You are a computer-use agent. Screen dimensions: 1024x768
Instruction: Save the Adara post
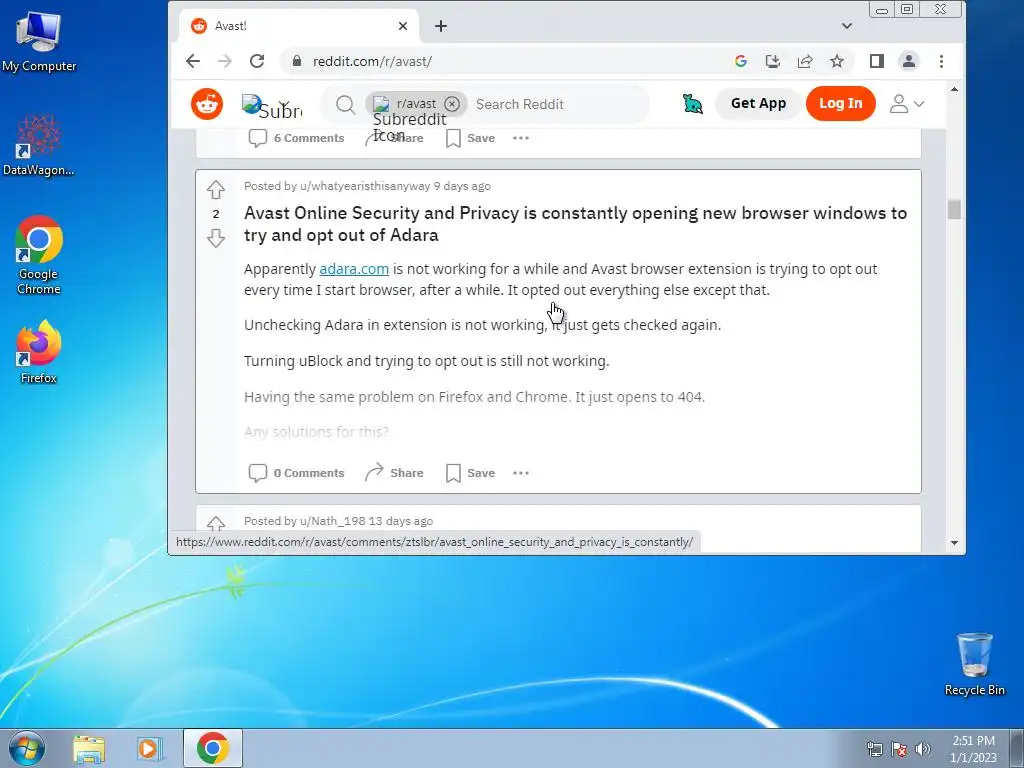(470, 473)
